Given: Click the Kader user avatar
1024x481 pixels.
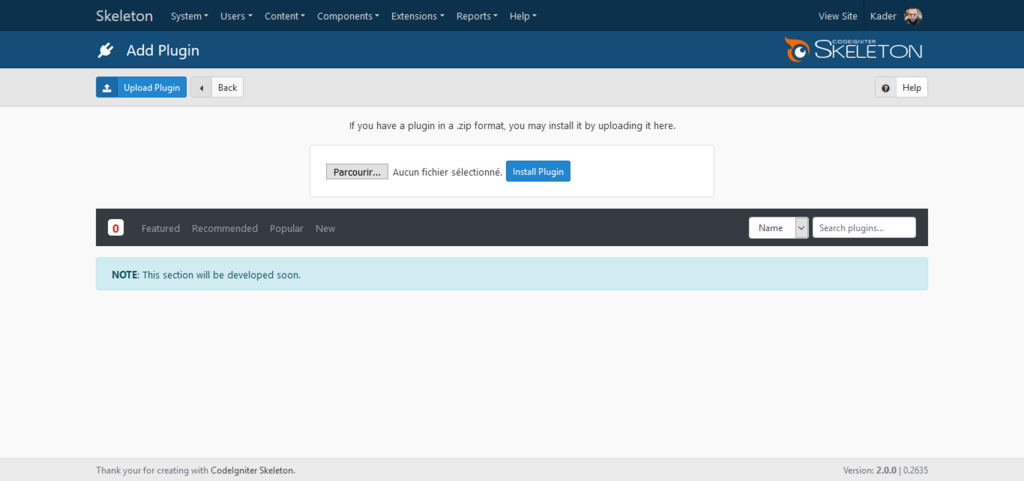Looking at the screenshot, I should pos(913,16).
